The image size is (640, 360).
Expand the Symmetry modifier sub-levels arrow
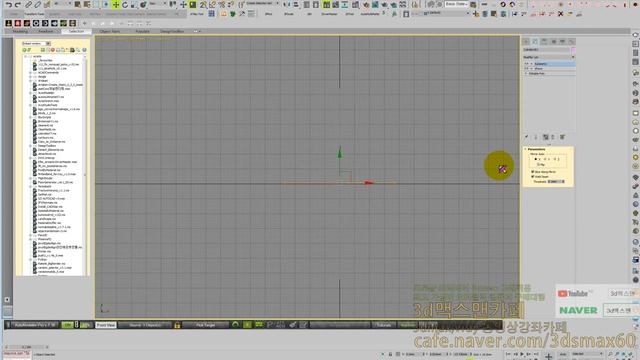click(x=531, y=64)
